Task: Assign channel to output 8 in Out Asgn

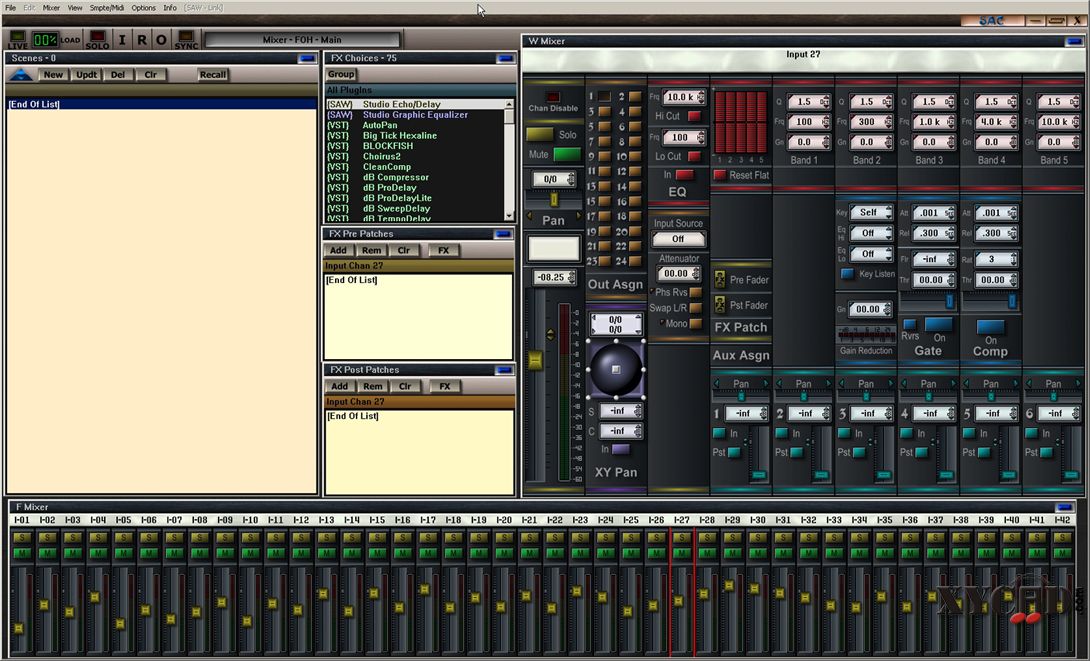Action: point(635,141)
